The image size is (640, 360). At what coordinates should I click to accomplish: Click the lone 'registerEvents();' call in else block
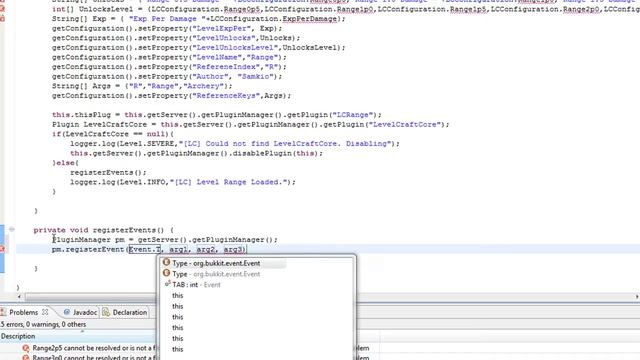pos(108,172)
